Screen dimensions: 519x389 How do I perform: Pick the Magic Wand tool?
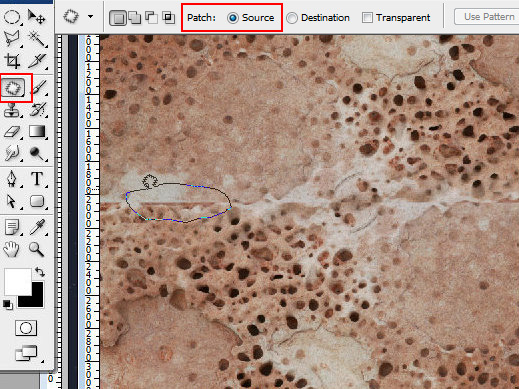click(37, 39)
